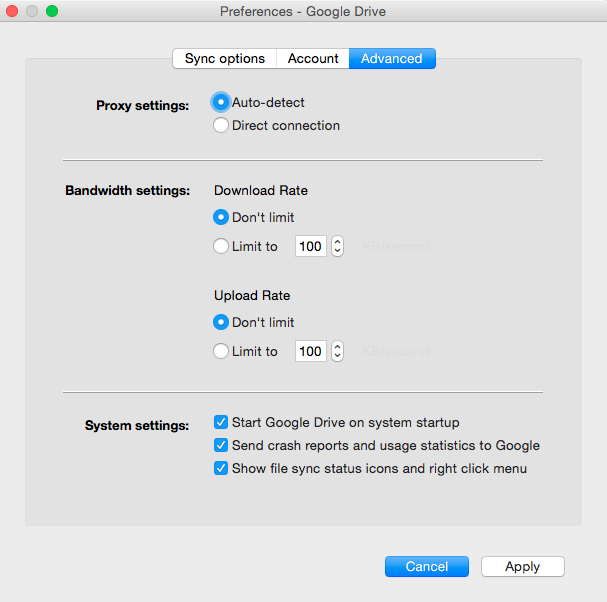Image resolution: width=607 pixels, height=602 pixels.
Task: Click the Bandwidth settings label
Action: tap(127, 190)
